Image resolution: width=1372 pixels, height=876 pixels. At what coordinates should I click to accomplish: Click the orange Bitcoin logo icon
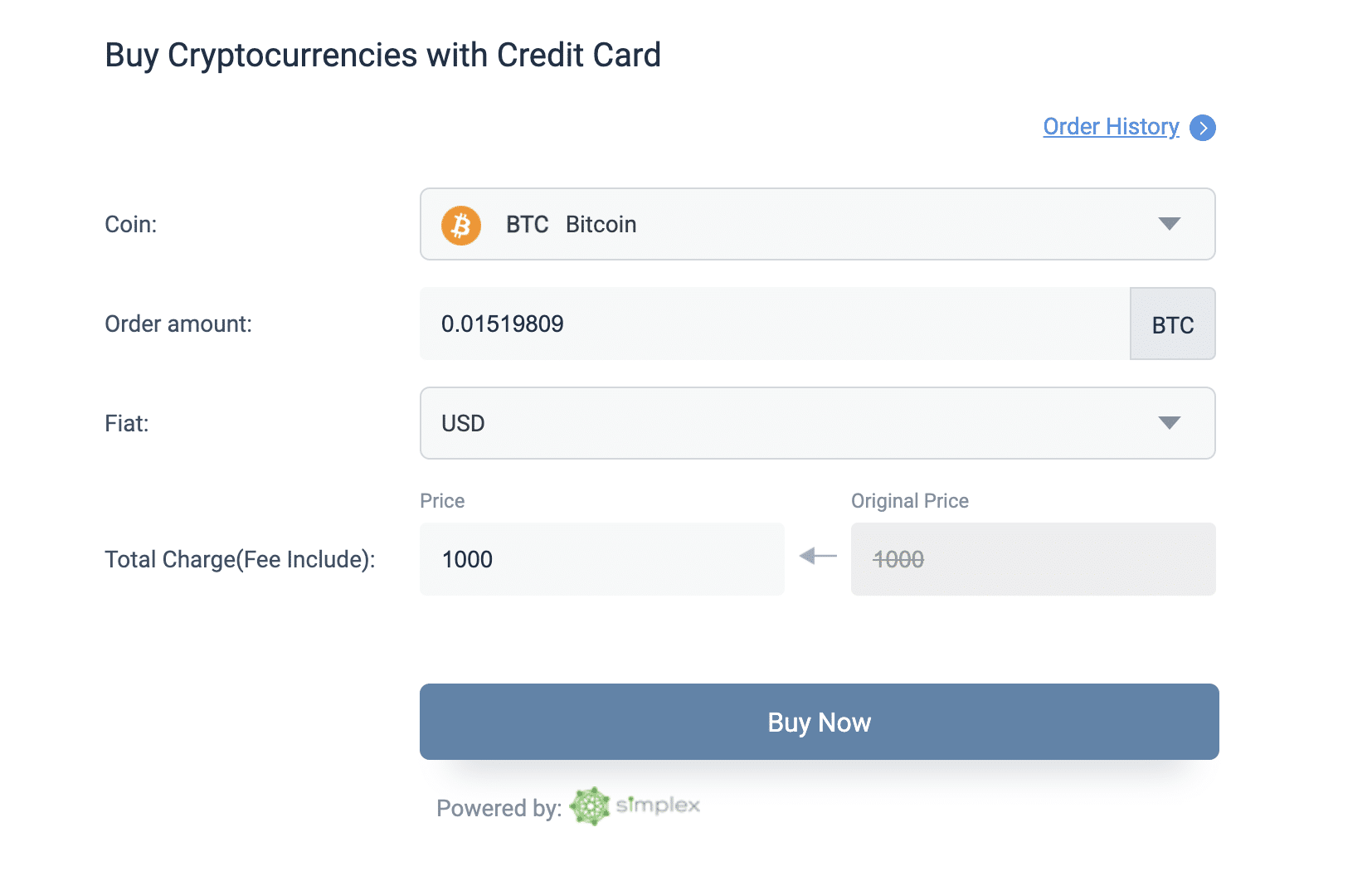461,225
